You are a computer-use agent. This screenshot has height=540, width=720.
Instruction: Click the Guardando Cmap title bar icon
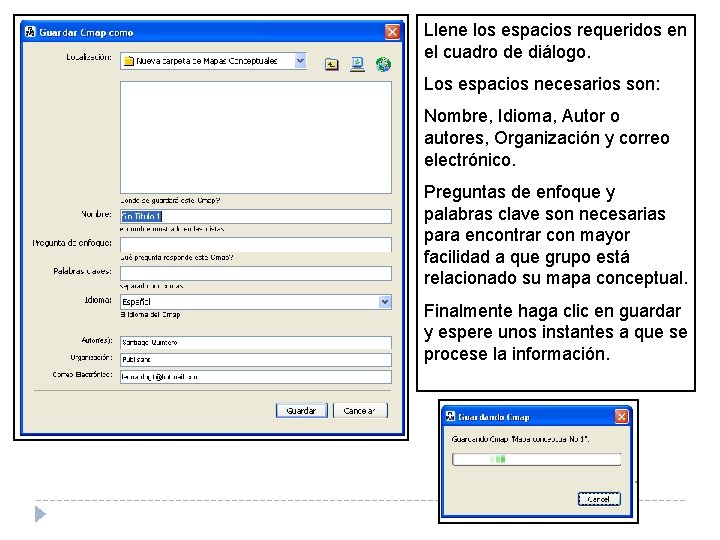[450, 416]
